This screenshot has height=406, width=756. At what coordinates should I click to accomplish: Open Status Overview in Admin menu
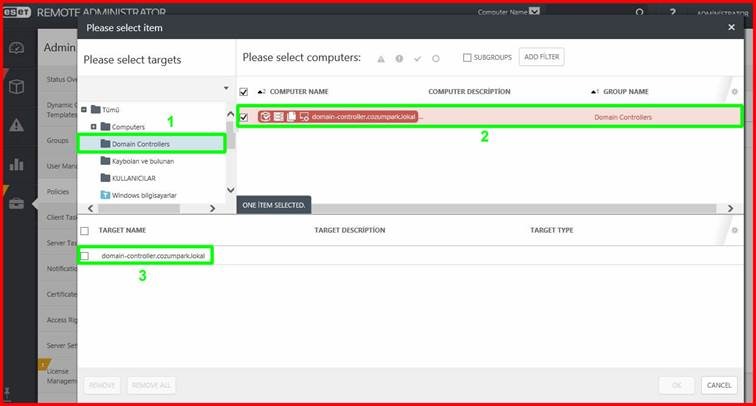click(x=61, y=80)
